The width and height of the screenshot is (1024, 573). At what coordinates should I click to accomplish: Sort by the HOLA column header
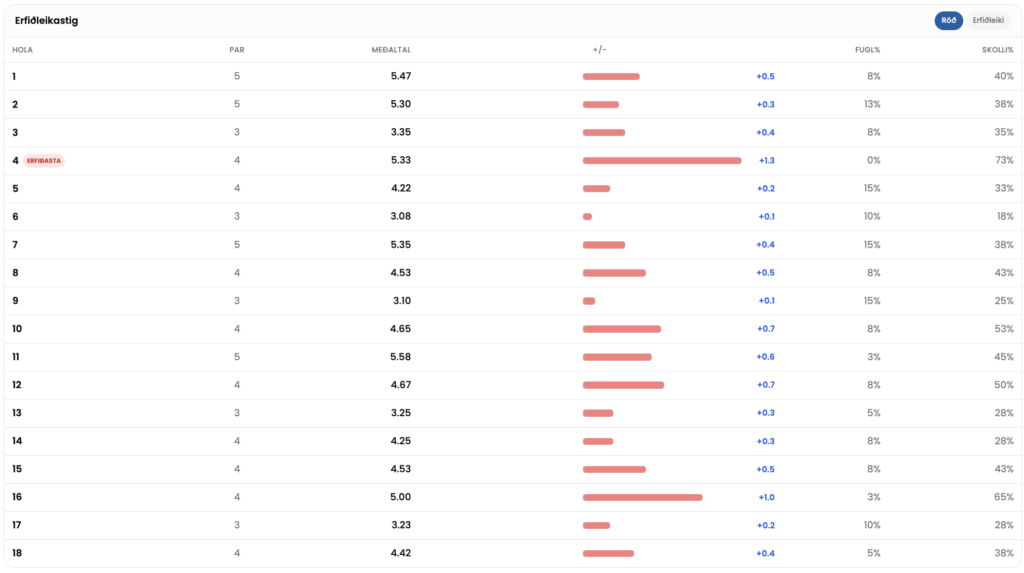tap(22, 50)
